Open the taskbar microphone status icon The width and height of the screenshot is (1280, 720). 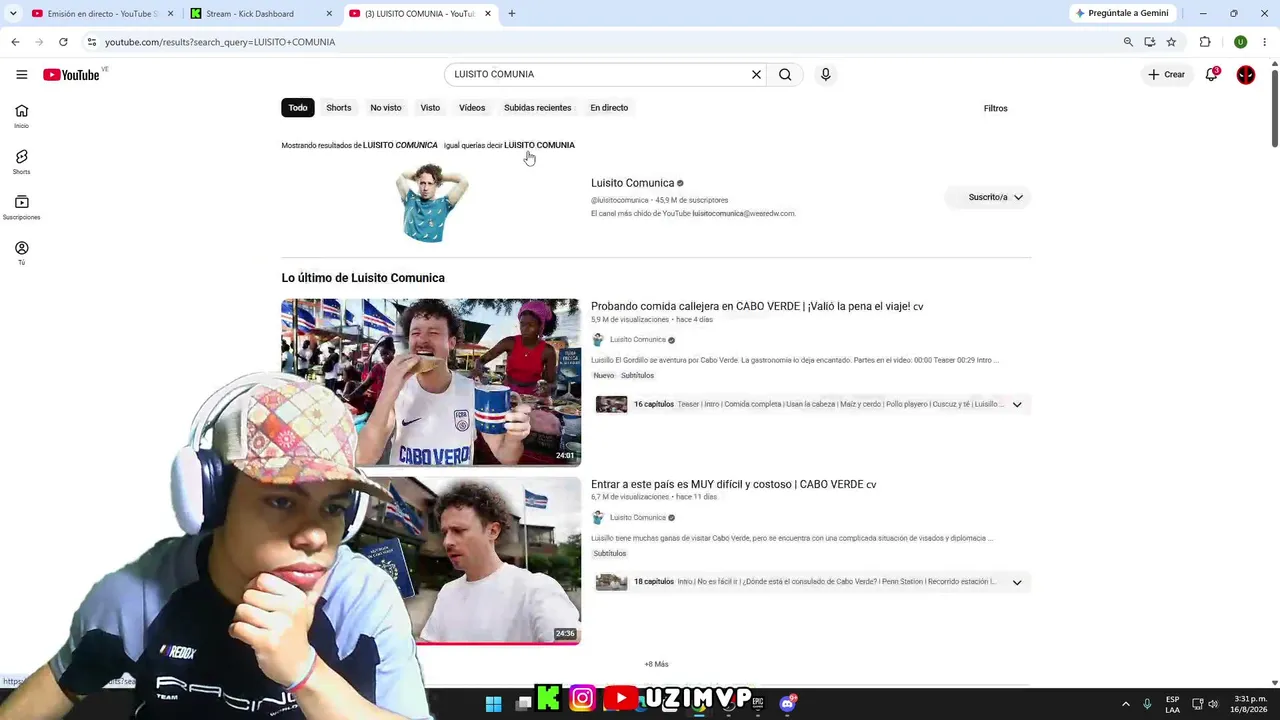pyautogui.click(x=1147, y=704)
